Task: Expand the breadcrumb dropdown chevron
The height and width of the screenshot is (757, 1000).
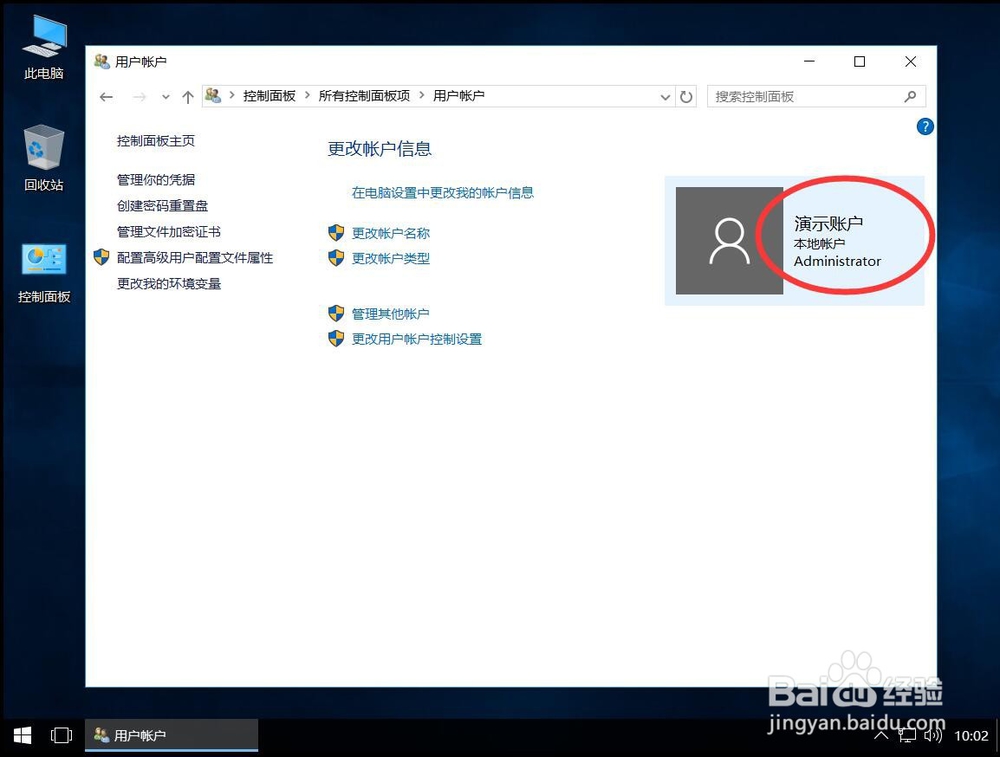Action: click(x=665, y=96)
